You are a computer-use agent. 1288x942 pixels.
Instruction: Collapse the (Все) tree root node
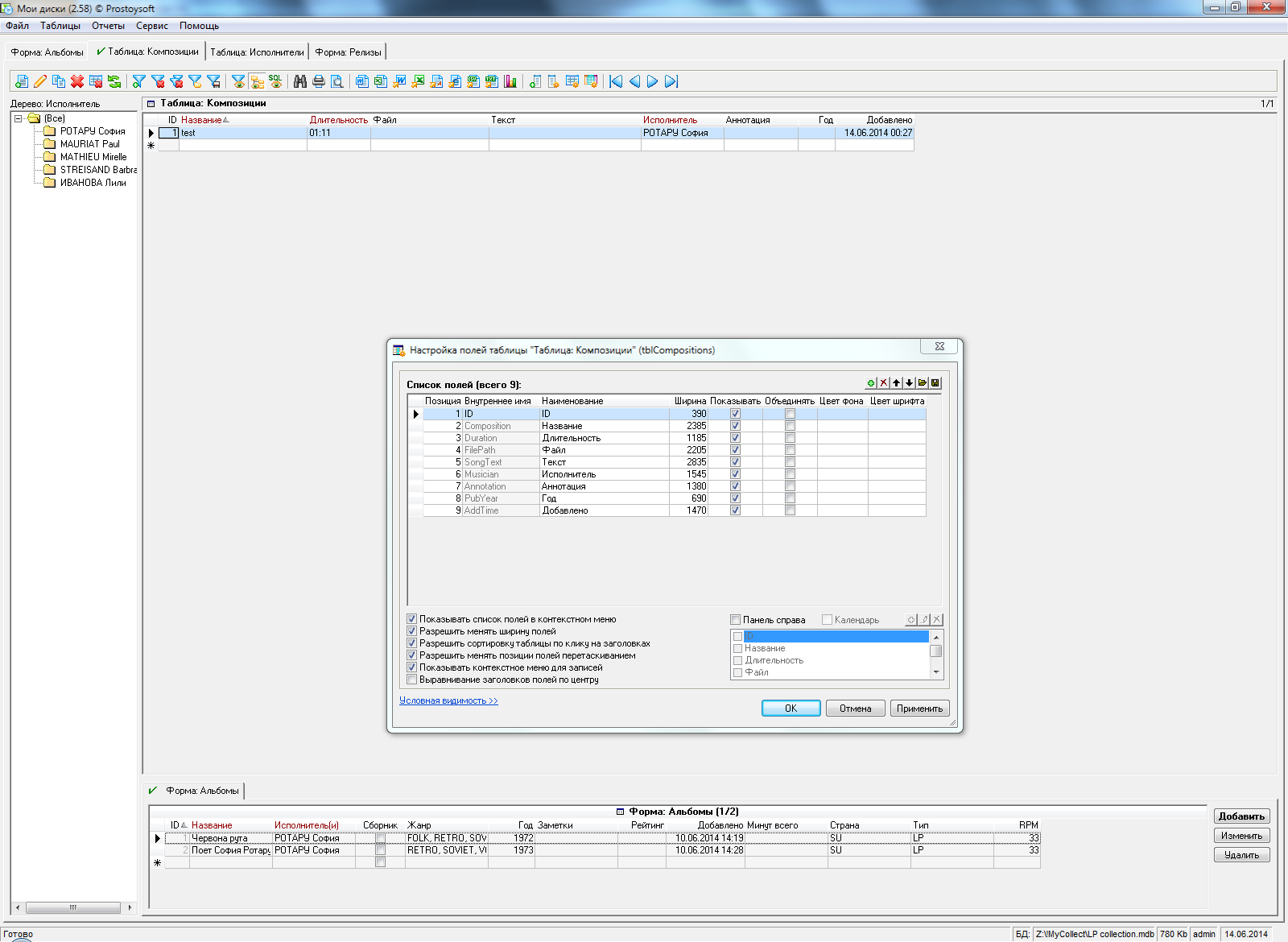tap(18, 118)
